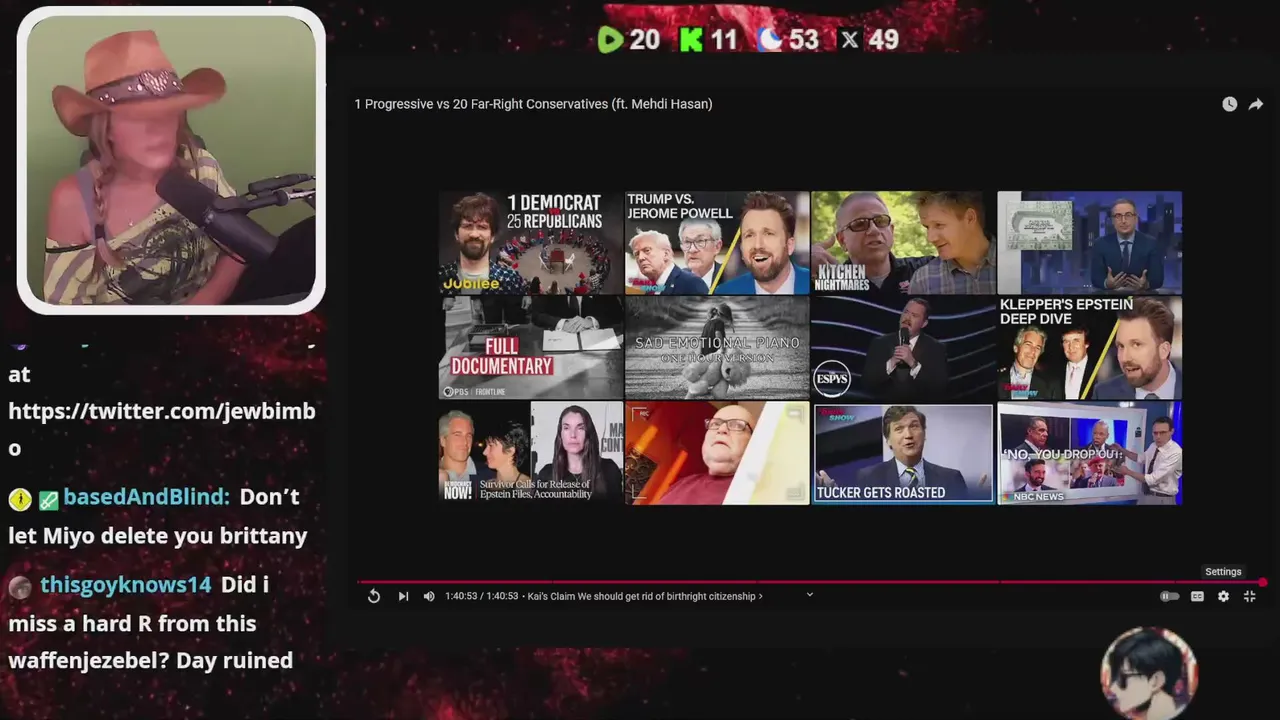Click the replay video button
The width and height of the screenshot is (1280, 720).
tap(374, 596)
